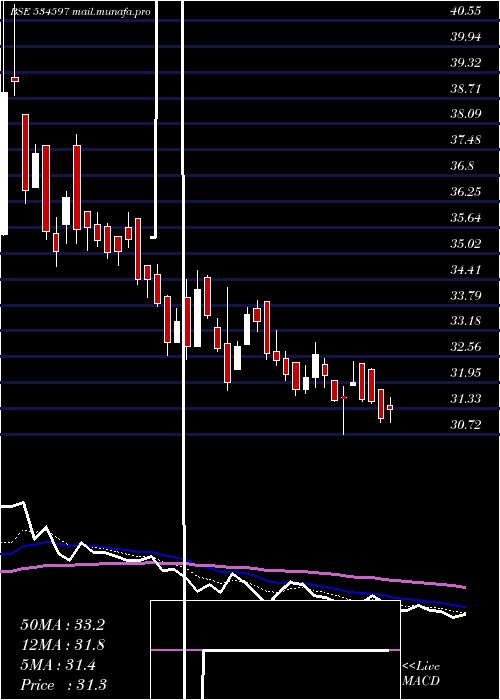This screenshot has height=700, width=500.
Task: Click the 40.55 price axis label
Action: click(x=466, y=11)
